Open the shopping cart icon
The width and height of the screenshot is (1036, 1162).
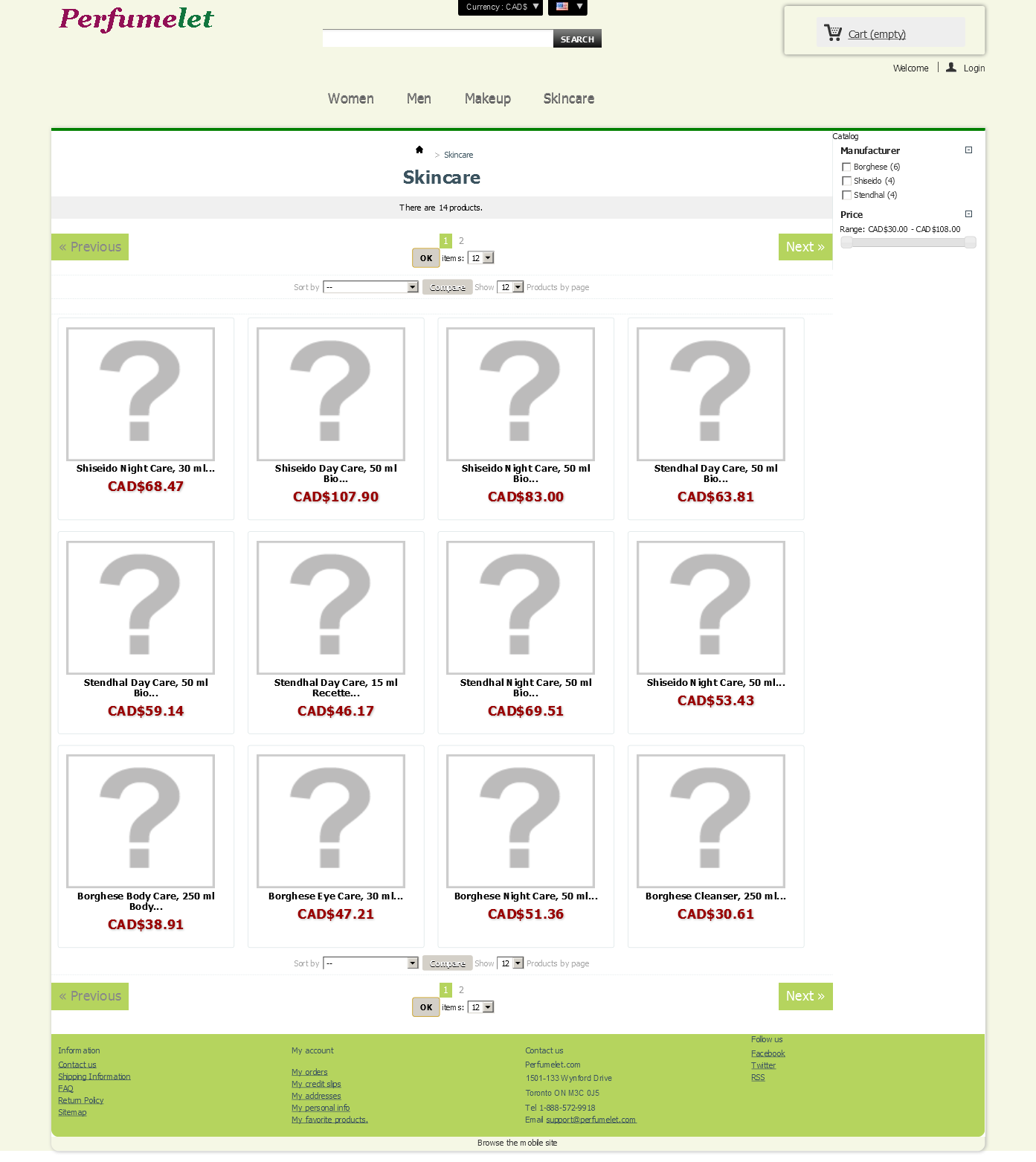point(833,32)
